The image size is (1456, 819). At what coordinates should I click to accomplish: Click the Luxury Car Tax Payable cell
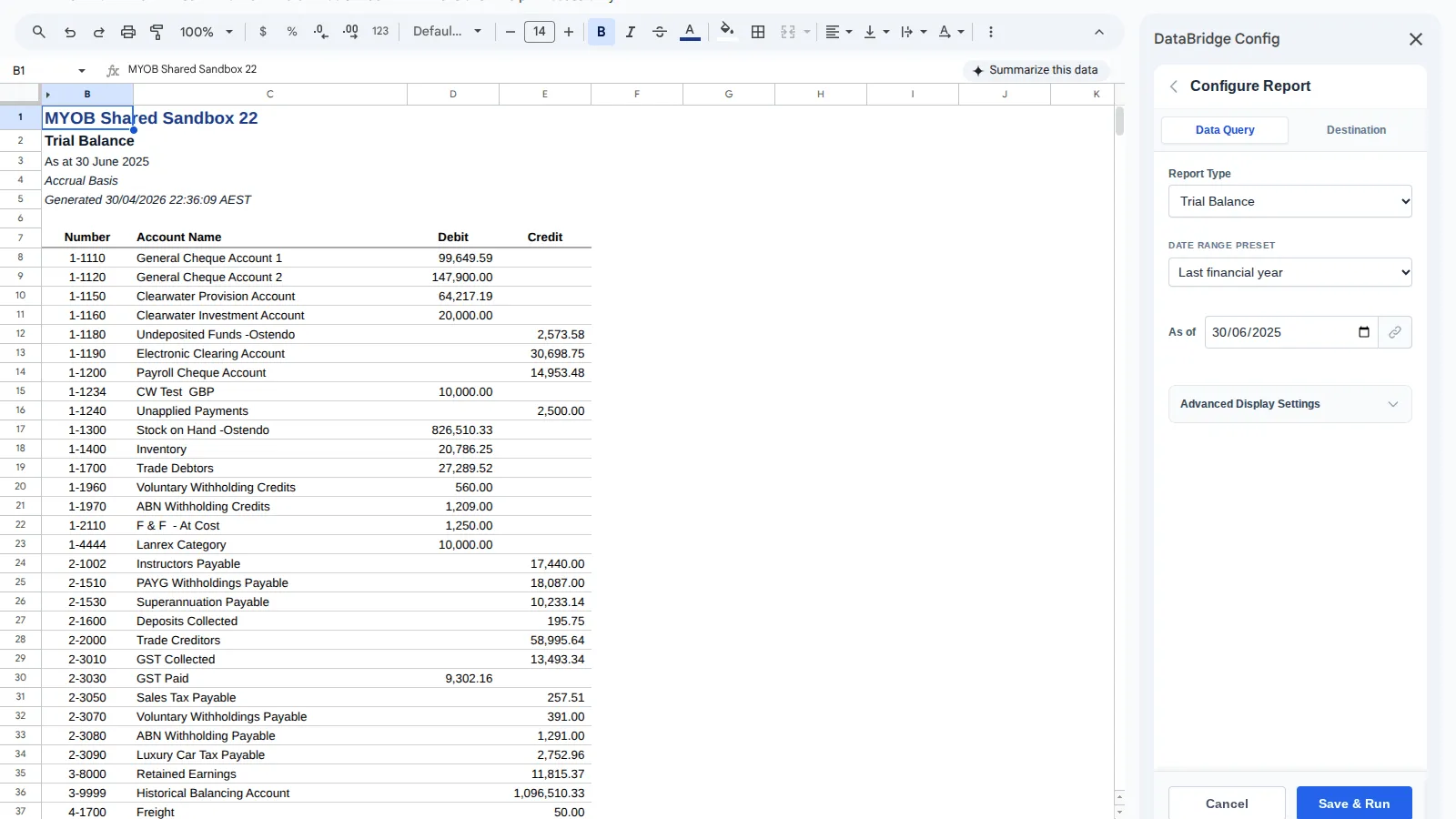click(x=270, y=755)
